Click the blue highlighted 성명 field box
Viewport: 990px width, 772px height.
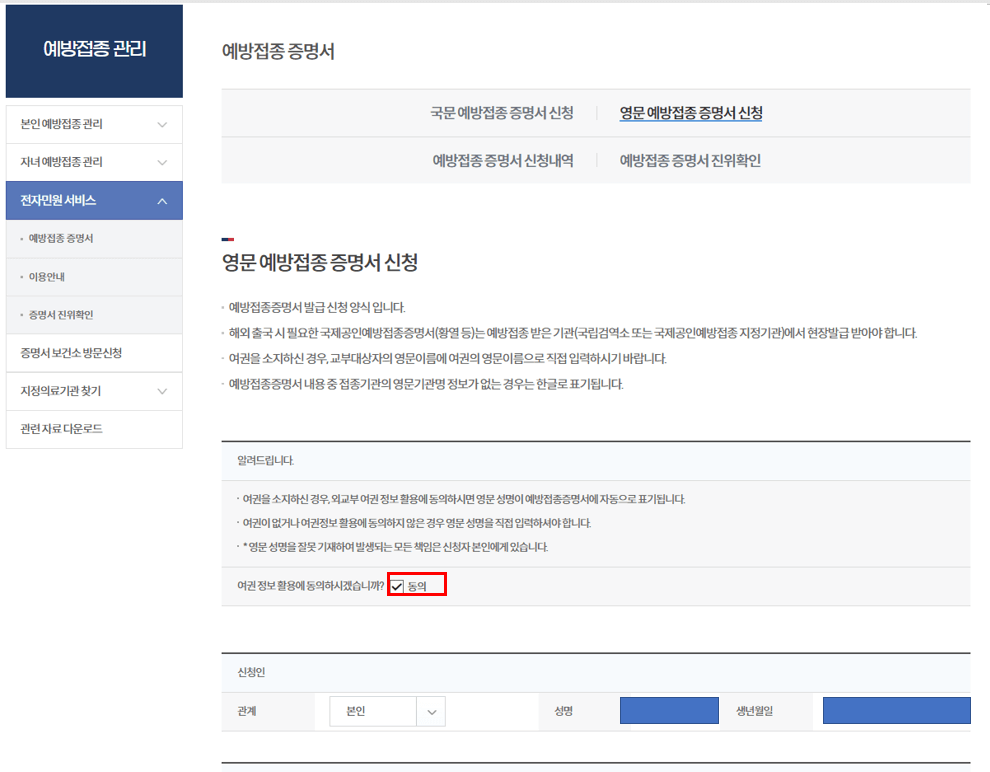coord(669,711)
